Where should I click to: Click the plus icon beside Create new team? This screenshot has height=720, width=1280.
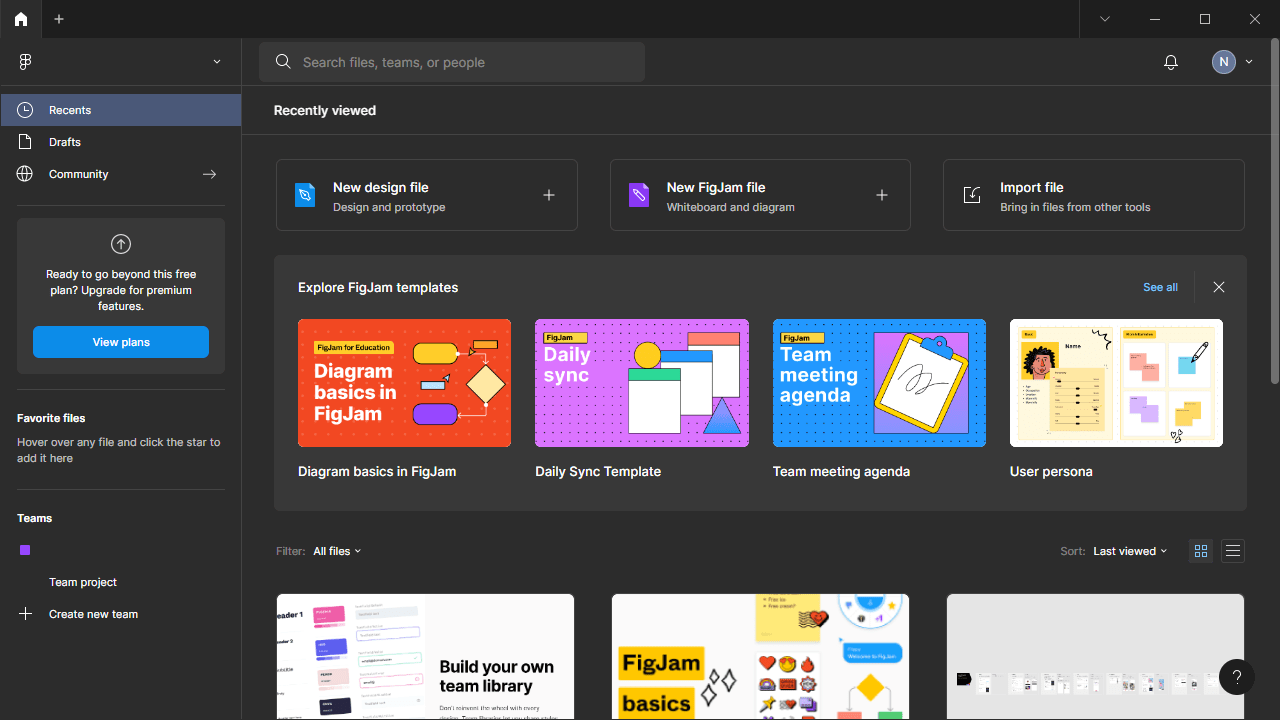[26, 614]
